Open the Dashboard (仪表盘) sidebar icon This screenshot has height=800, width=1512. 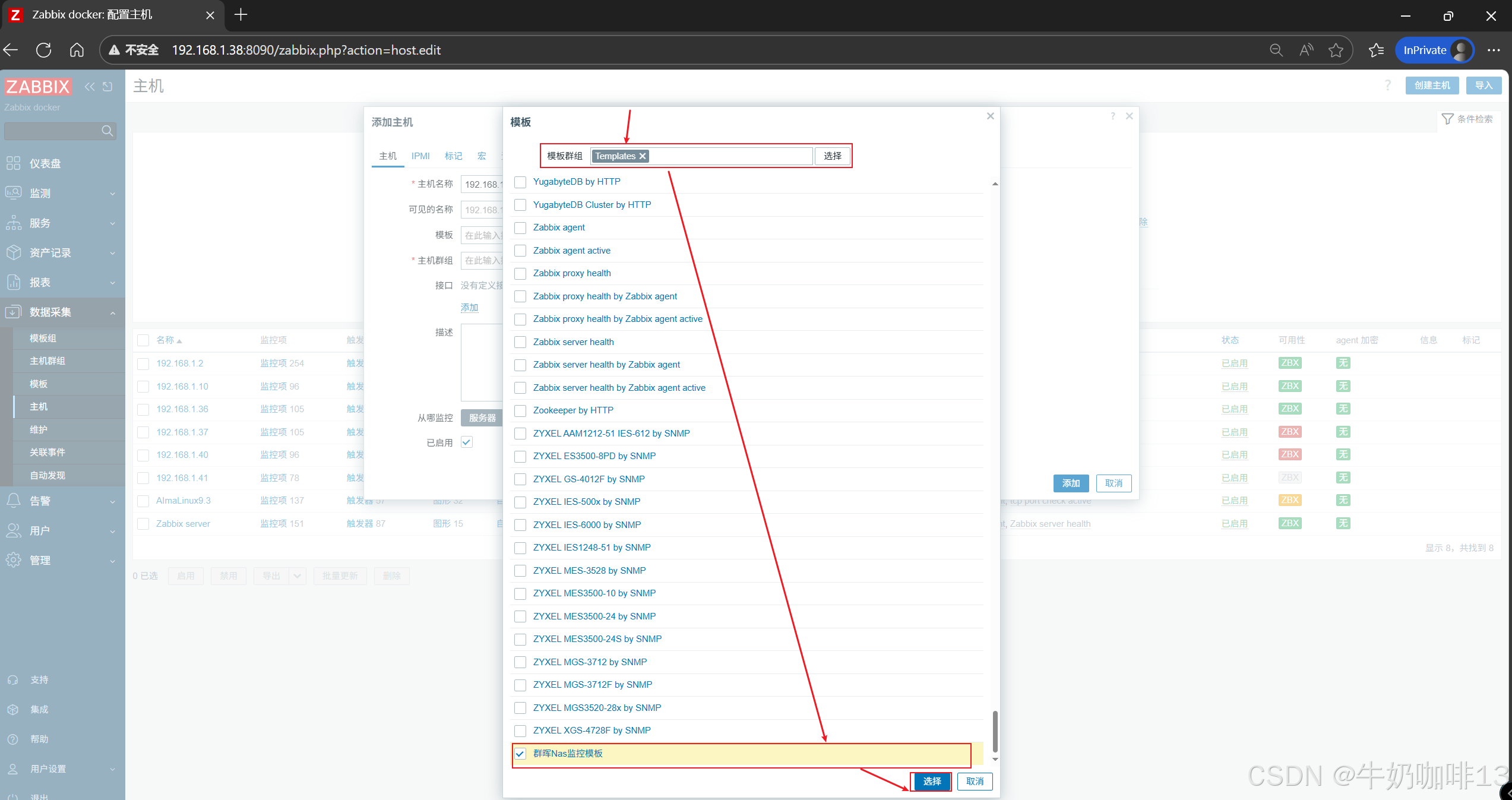point(14,163)
